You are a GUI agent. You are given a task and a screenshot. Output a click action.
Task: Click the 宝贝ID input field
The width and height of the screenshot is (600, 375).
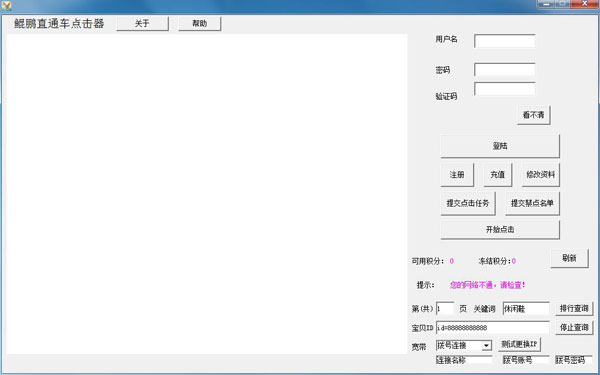tap(492, 328)
